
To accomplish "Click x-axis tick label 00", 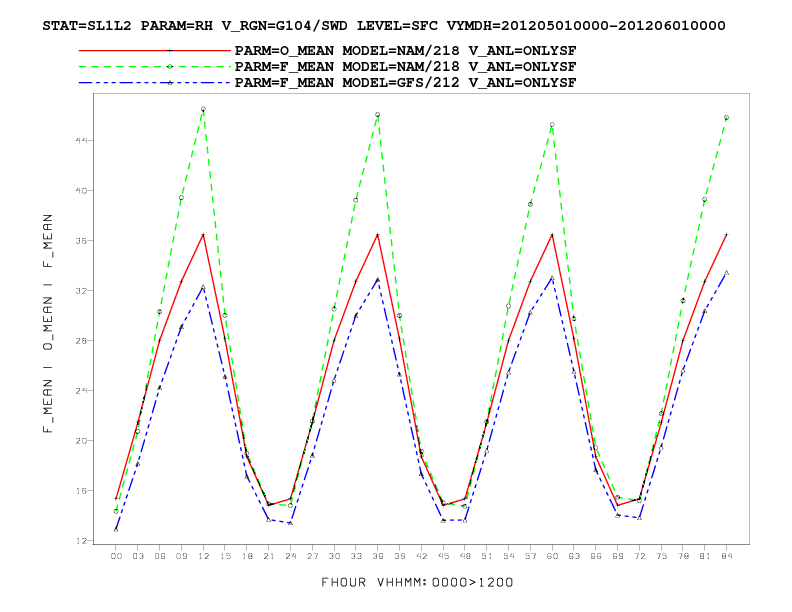I will [116, 556].
